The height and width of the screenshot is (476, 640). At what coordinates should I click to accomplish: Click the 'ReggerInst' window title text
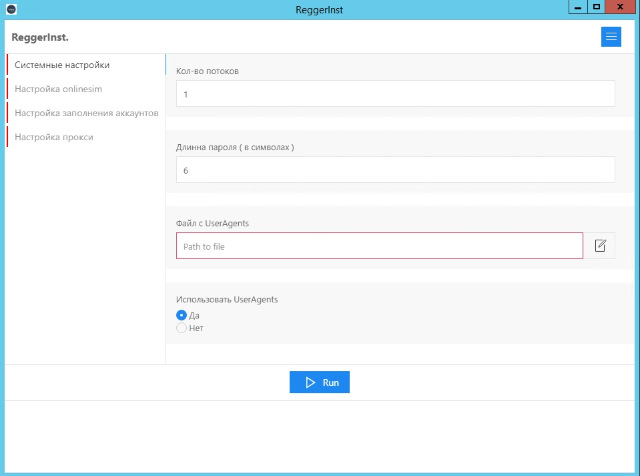pos(319,8)
